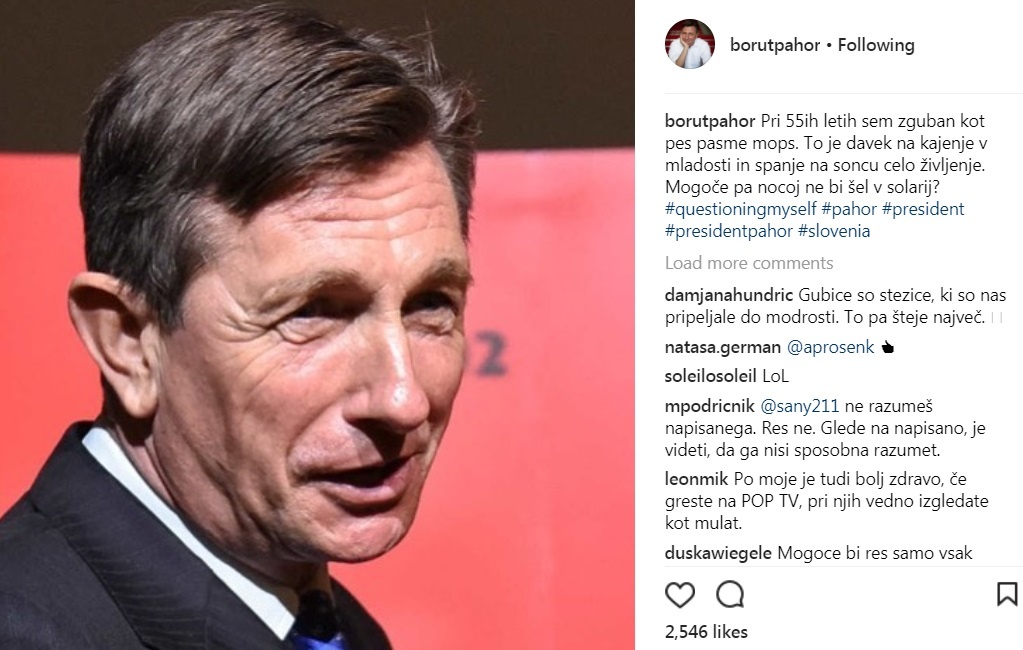The image size is (1023, 650).
Task: Open the #president hashtag link
Action: click(x=923, y=209)
